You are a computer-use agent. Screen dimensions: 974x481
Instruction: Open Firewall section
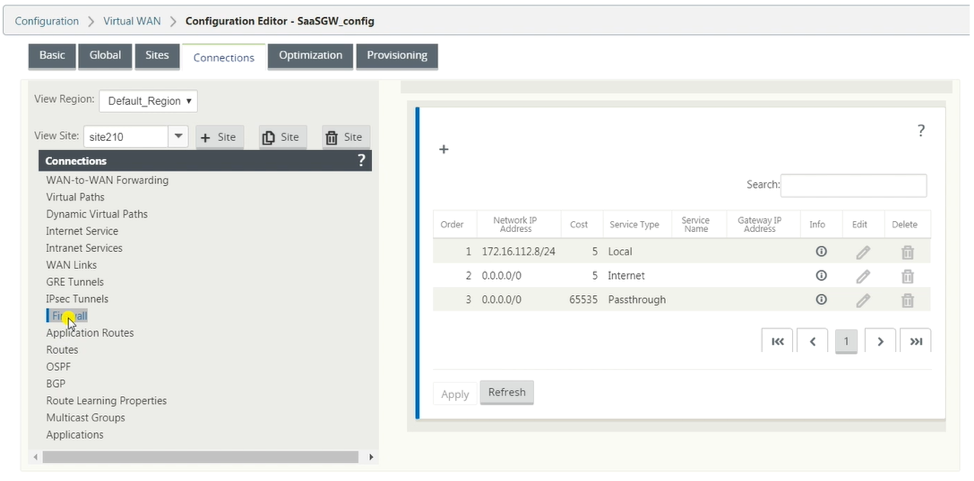67,316
